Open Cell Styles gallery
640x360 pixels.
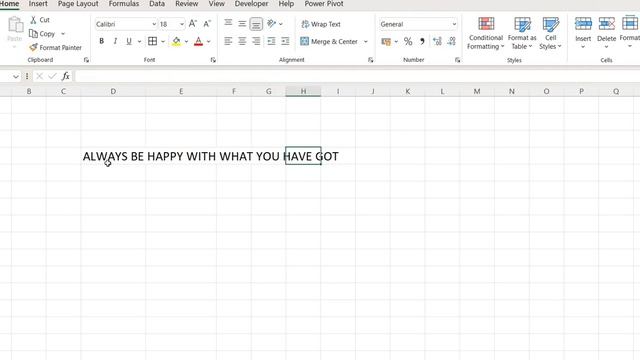[551, 33]
